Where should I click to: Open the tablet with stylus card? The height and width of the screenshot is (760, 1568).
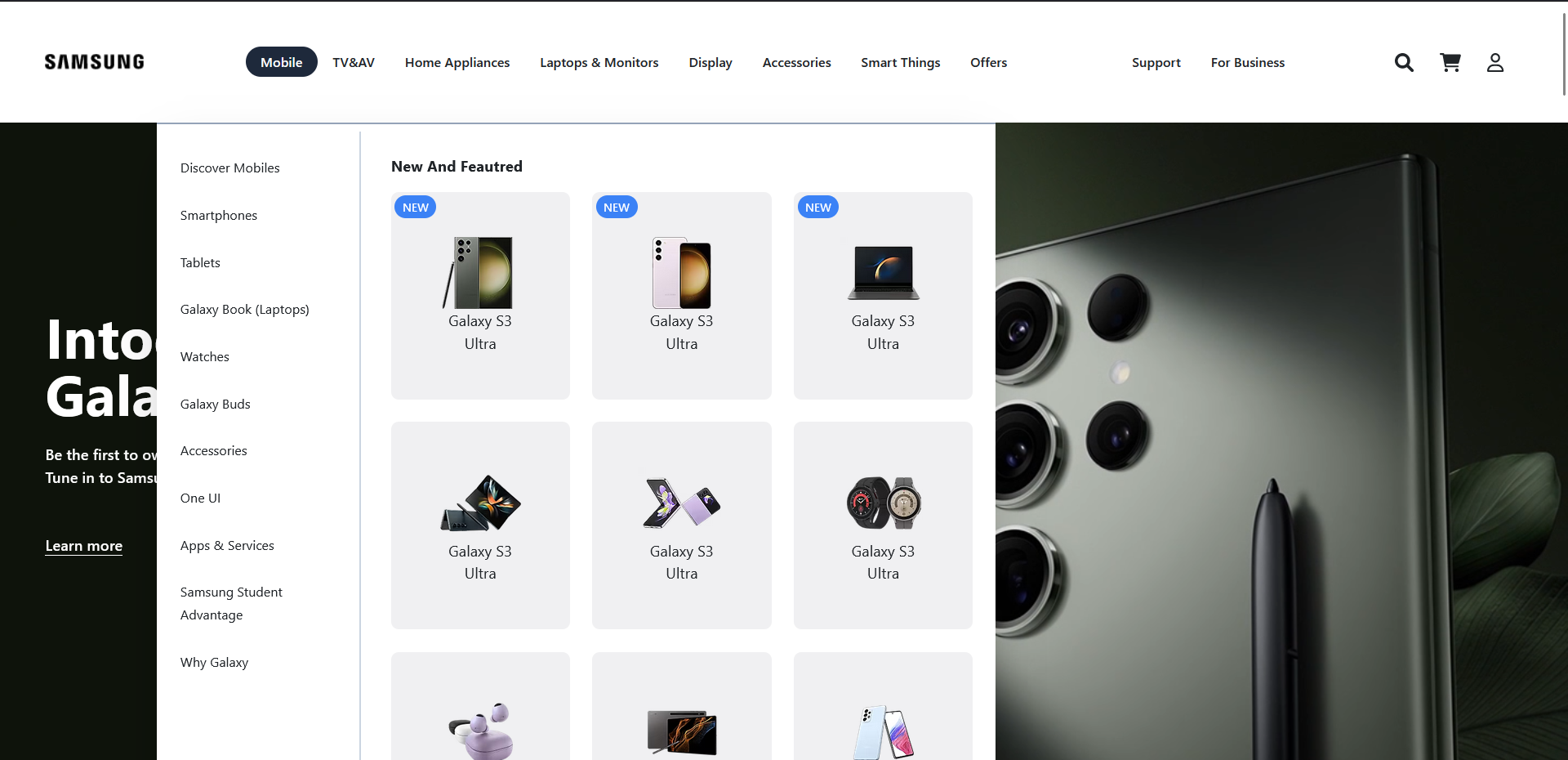tap(682, 706)
